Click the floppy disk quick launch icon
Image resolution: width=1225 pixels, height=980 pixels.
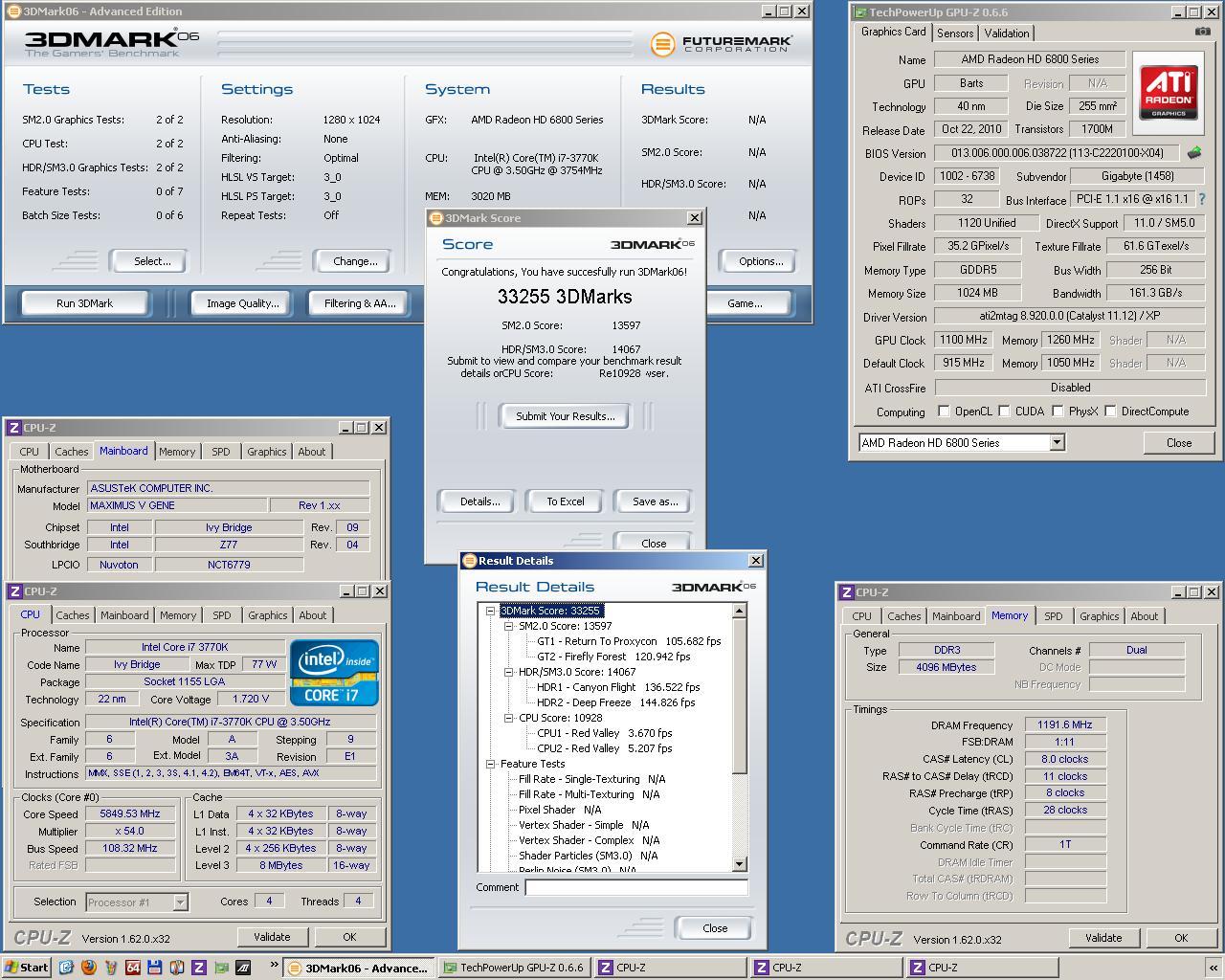click(155, 968)
